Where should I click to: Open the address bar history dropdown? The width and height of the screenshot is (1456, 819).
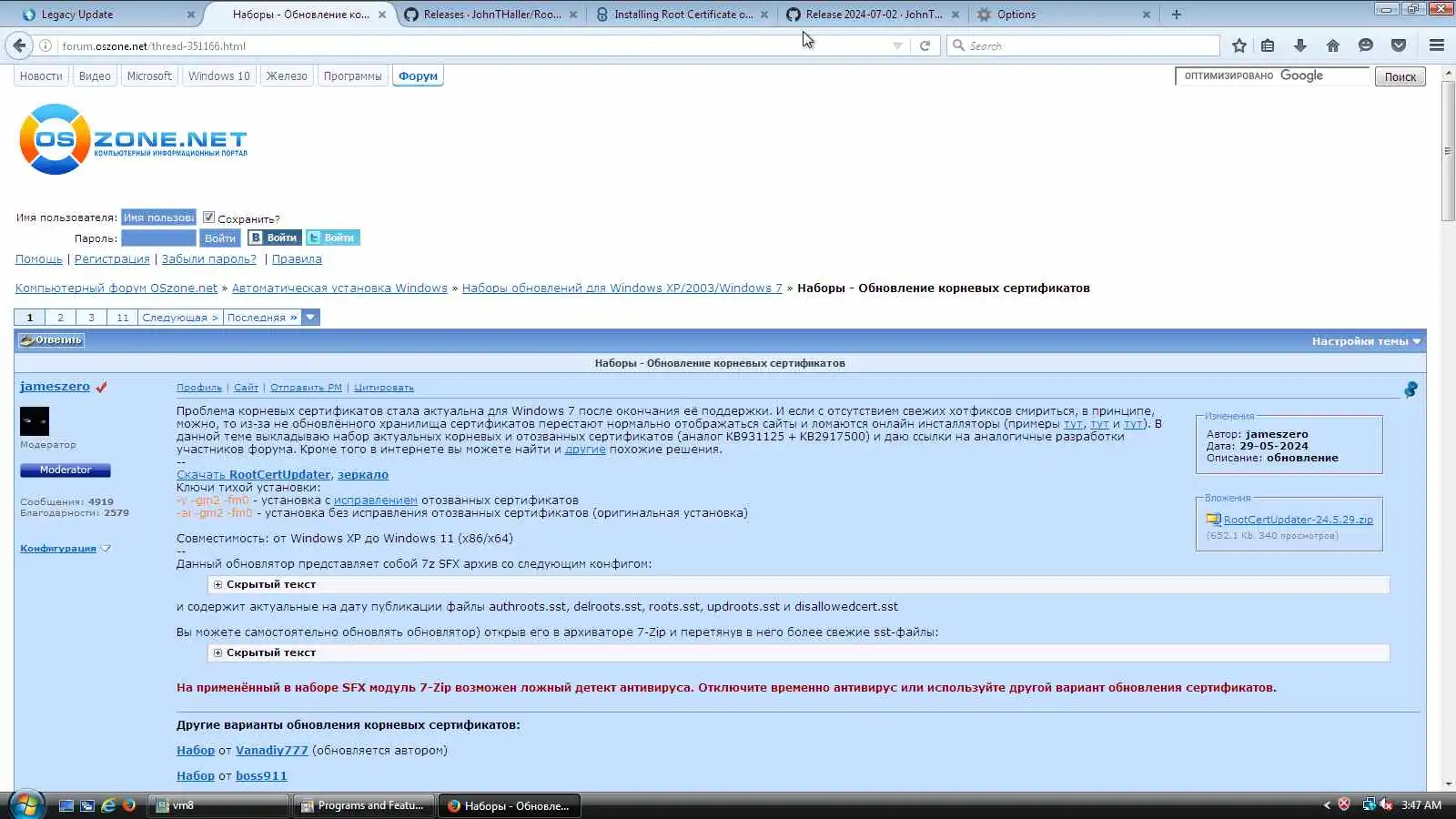point(897,45)
